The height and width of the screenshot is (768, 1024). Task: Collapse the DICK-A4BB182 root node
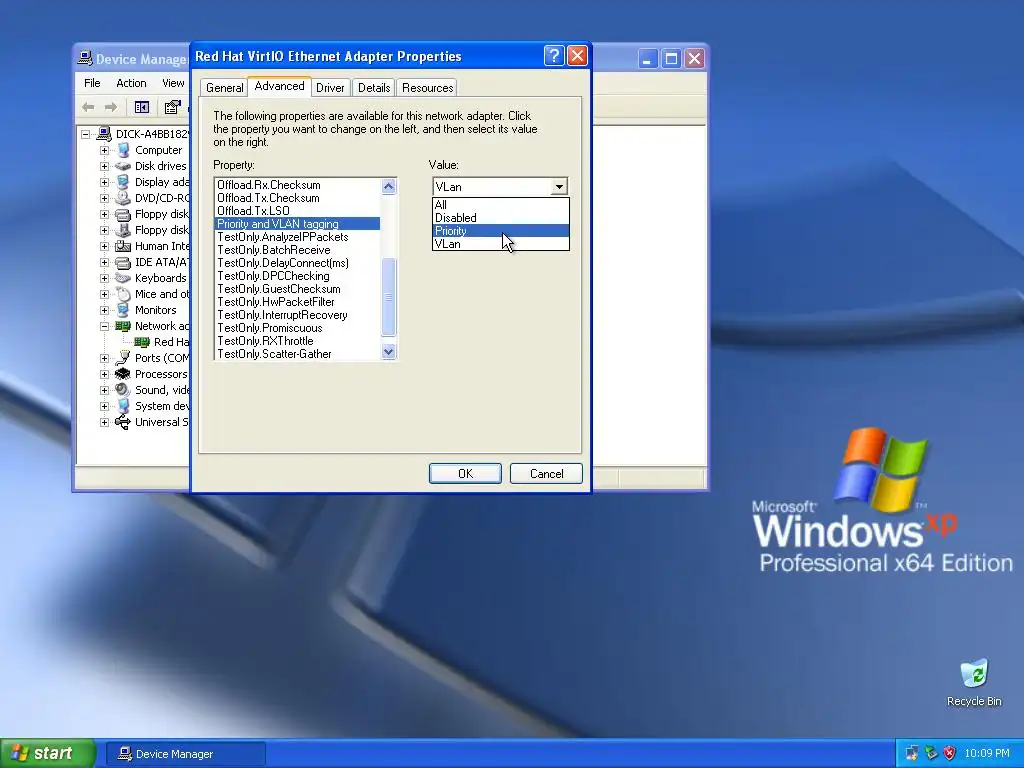click(x=86, y=134)
